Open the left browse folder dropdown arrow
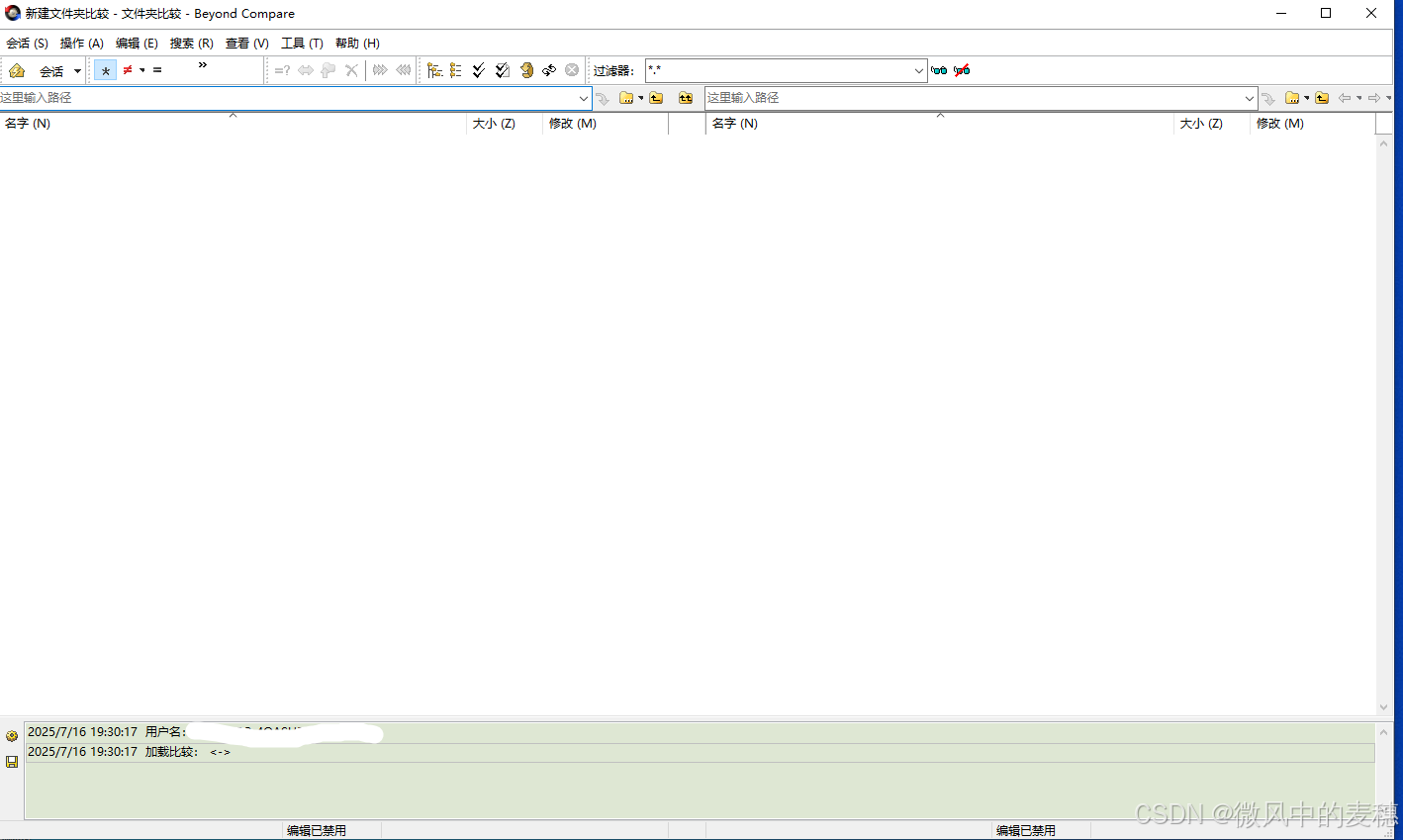The height and width of the screenshot is (840, 1403). click(x=641, y=98)
